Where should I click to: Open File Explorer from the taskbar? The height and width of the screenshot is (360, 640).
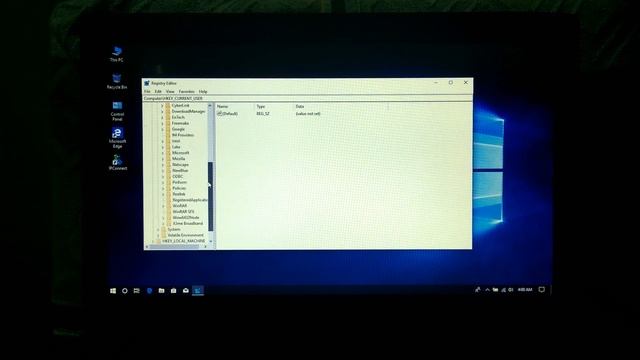(x=162, y=291)
